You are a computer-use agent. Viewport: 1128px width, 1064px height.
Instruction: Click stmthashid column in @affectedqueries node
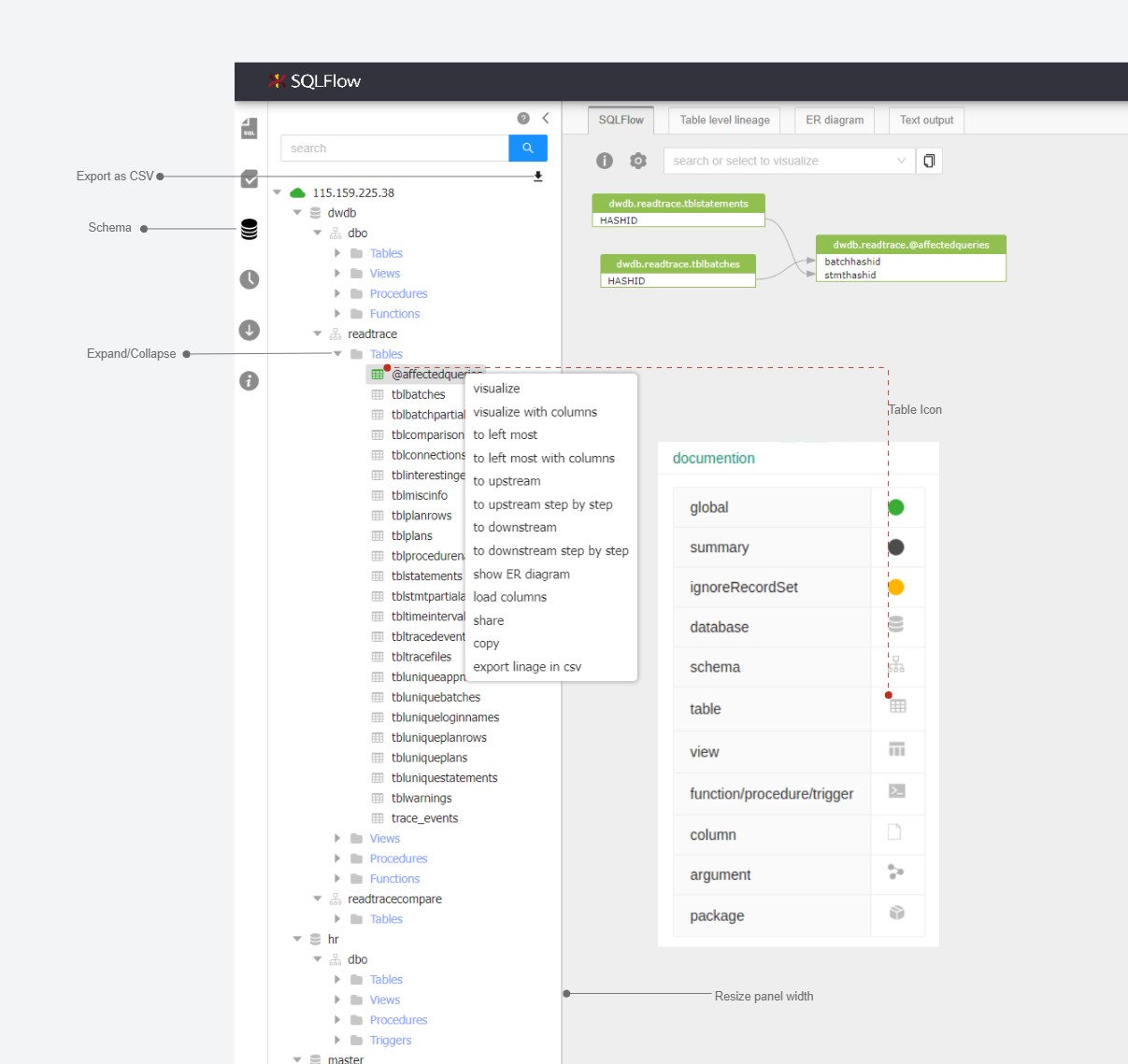(x=850, y=275)
